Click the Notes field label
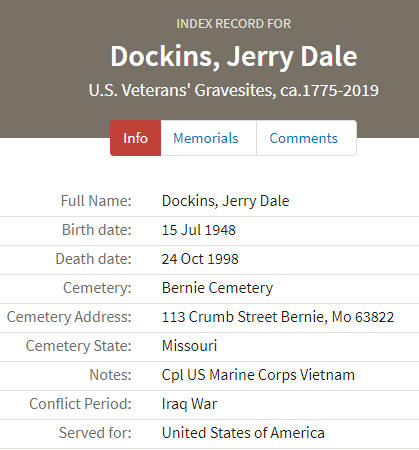 [x=110, y=375]
